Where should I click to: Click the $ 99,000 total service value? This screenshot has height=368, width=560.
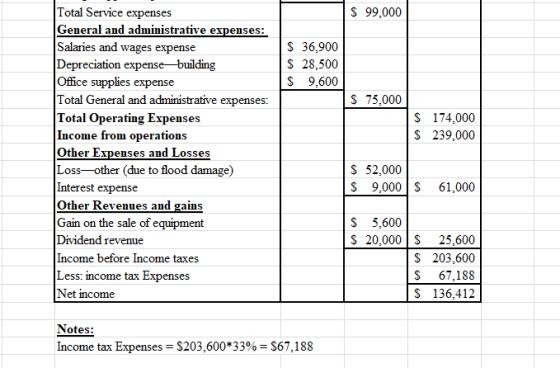[x=376, y=13]
